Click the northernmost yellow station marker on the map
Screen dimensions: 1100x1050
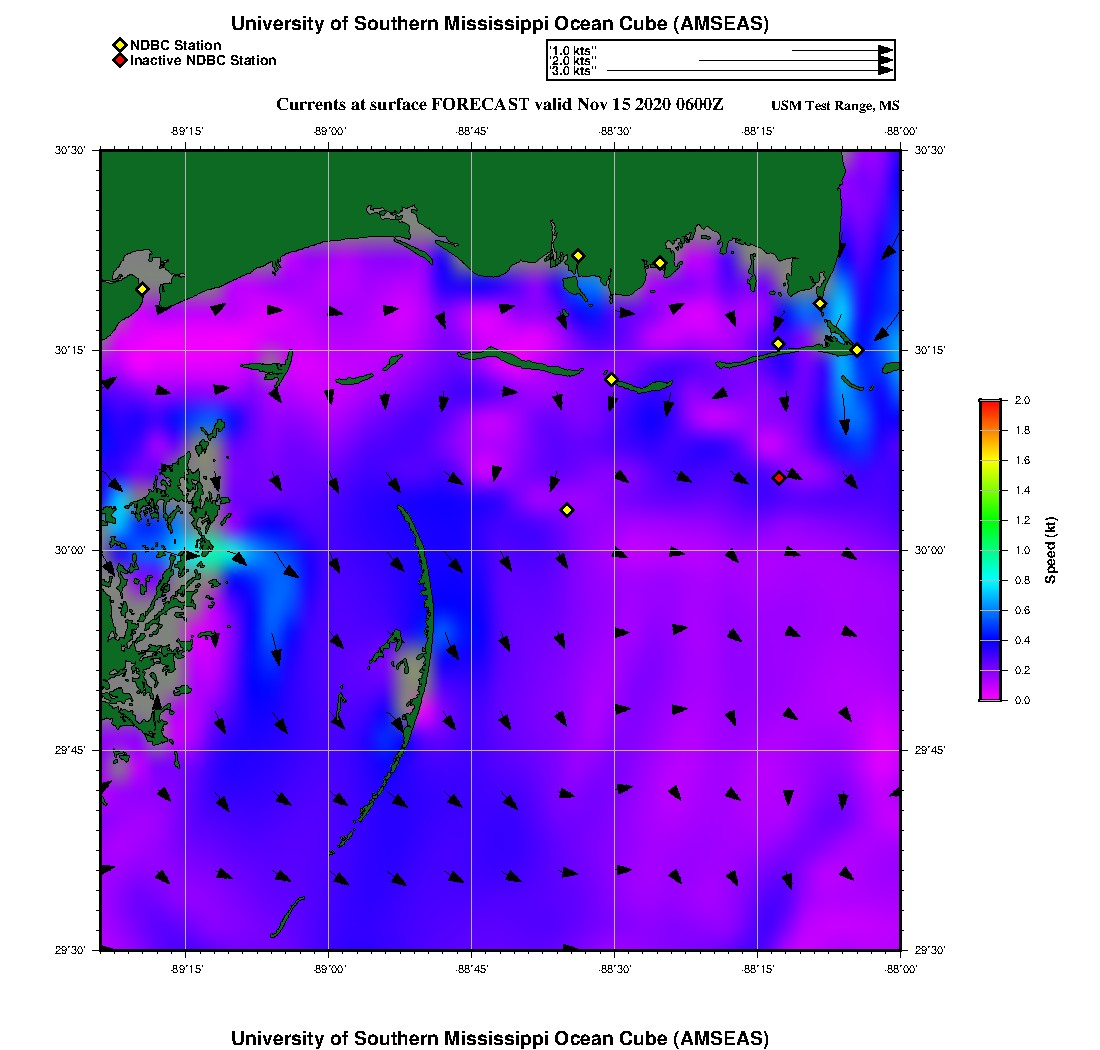[x=578, y=255]
